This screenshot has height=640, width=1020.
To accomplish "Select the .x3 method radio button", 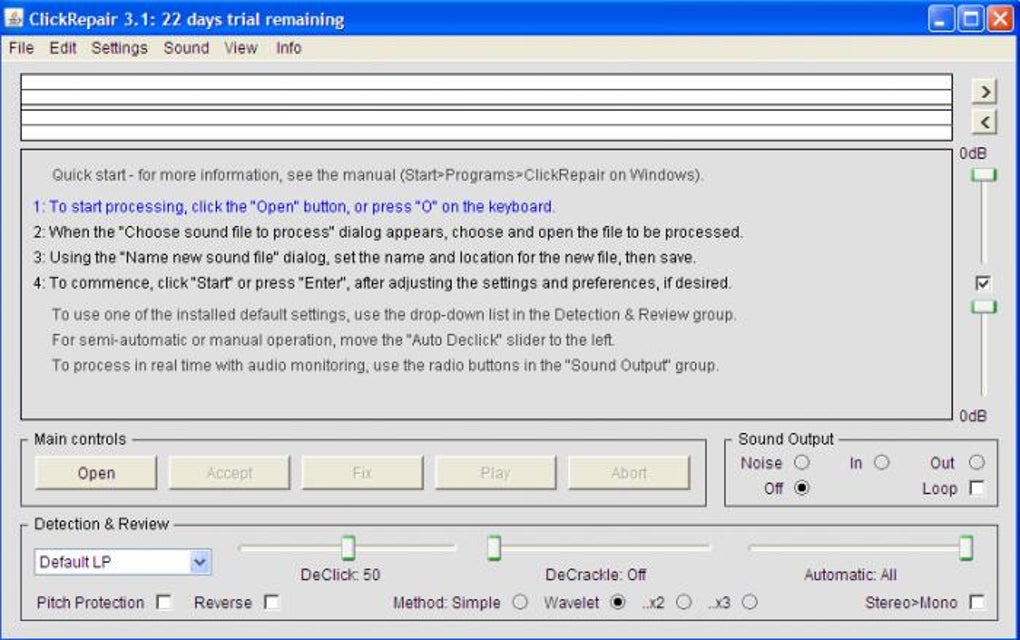I will [x=750, y=603].
